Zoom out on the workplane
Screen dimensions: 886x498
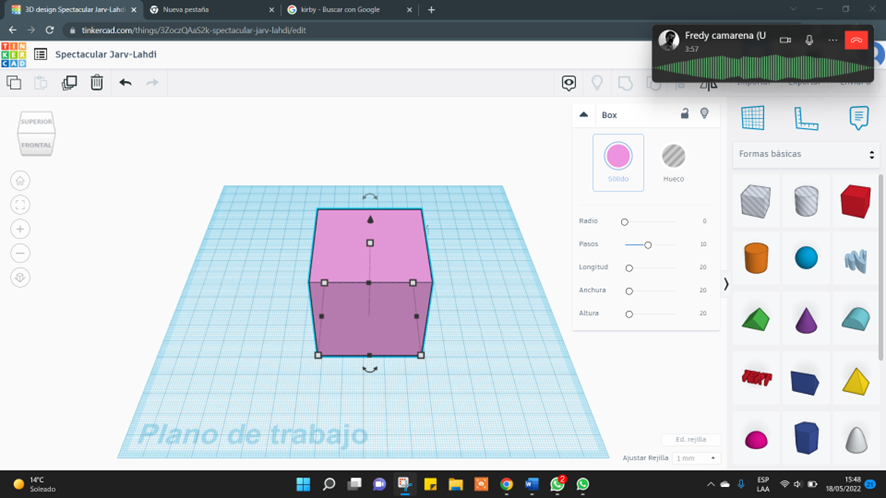(20, 253)
